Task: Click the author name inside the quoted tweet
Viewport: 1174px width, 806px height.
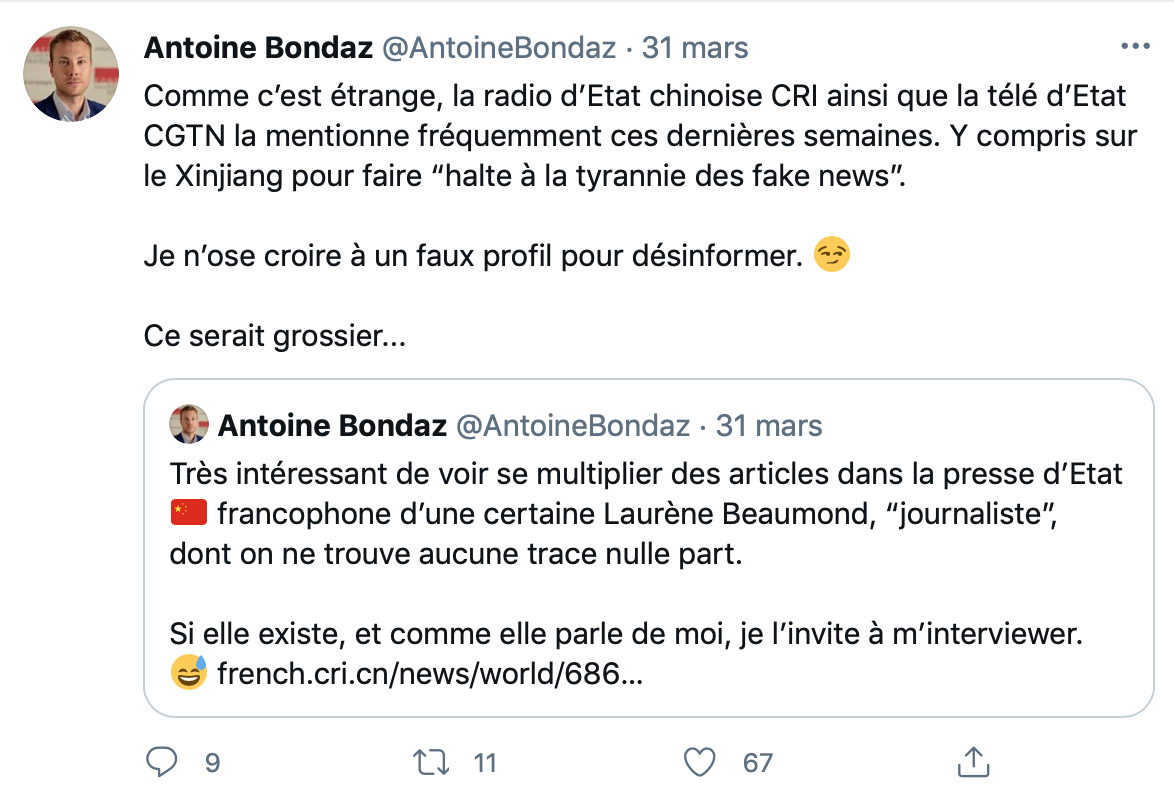Action: point(332,426)
